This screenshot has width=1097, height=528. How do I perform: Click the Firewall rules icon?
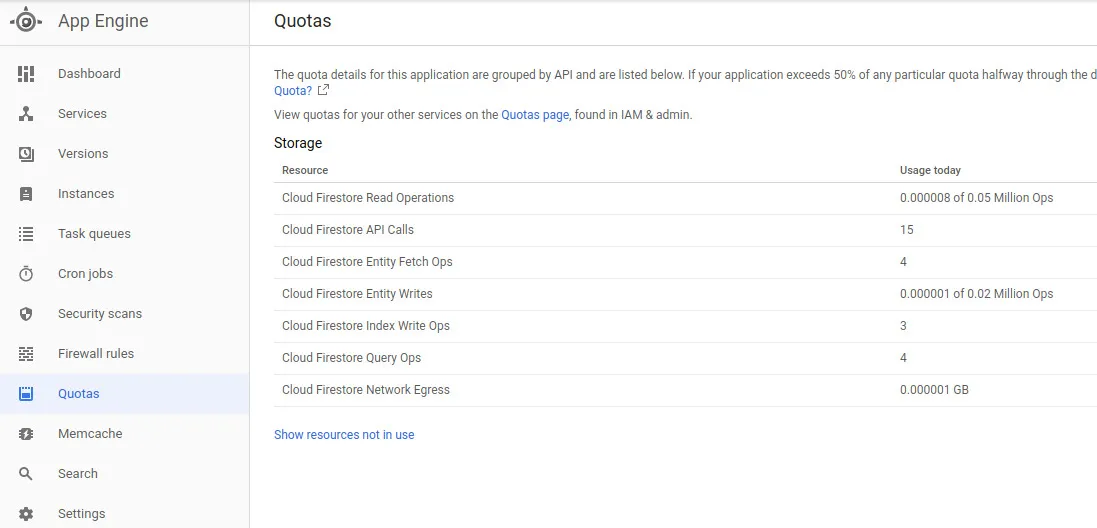click(26, 354)
